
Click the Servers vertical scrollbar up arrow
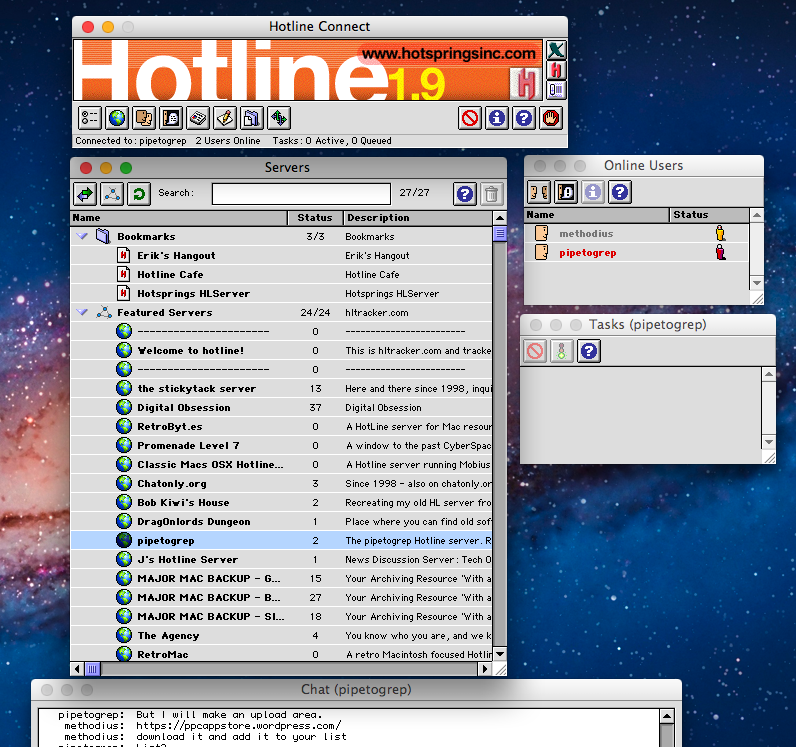500,218
